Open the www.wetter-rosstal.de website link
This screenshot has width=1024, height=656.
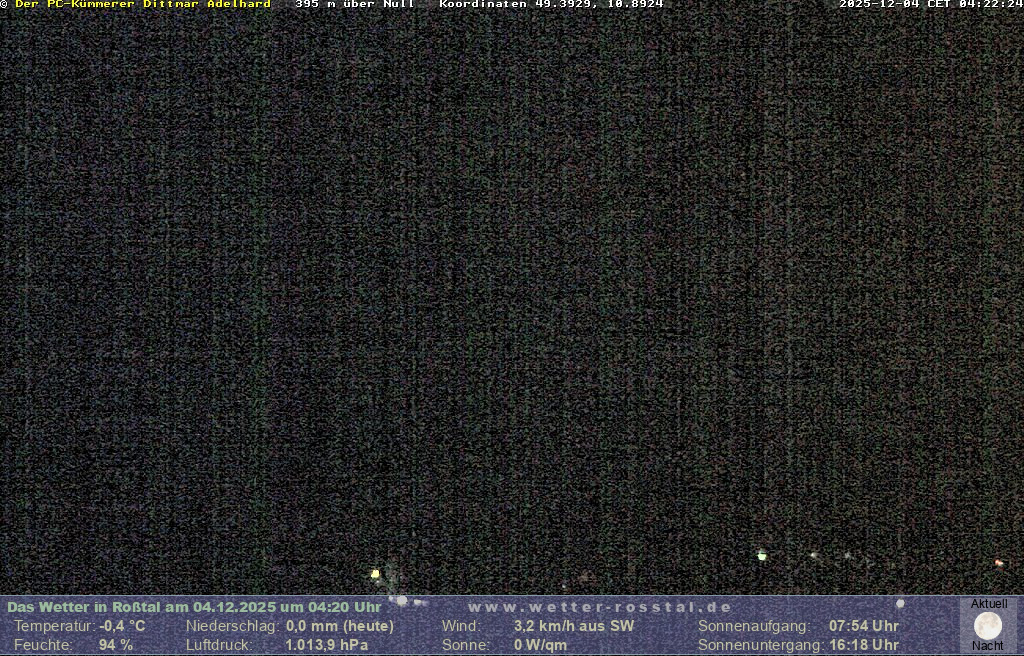coord(600,607)
